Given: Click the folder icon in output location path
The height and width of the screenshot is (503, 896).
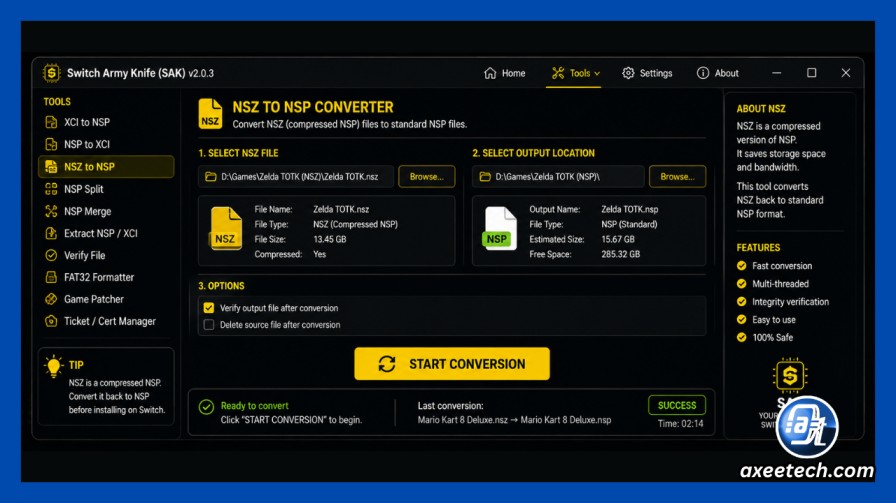Looking at the screenshot, I should (485, 177).
